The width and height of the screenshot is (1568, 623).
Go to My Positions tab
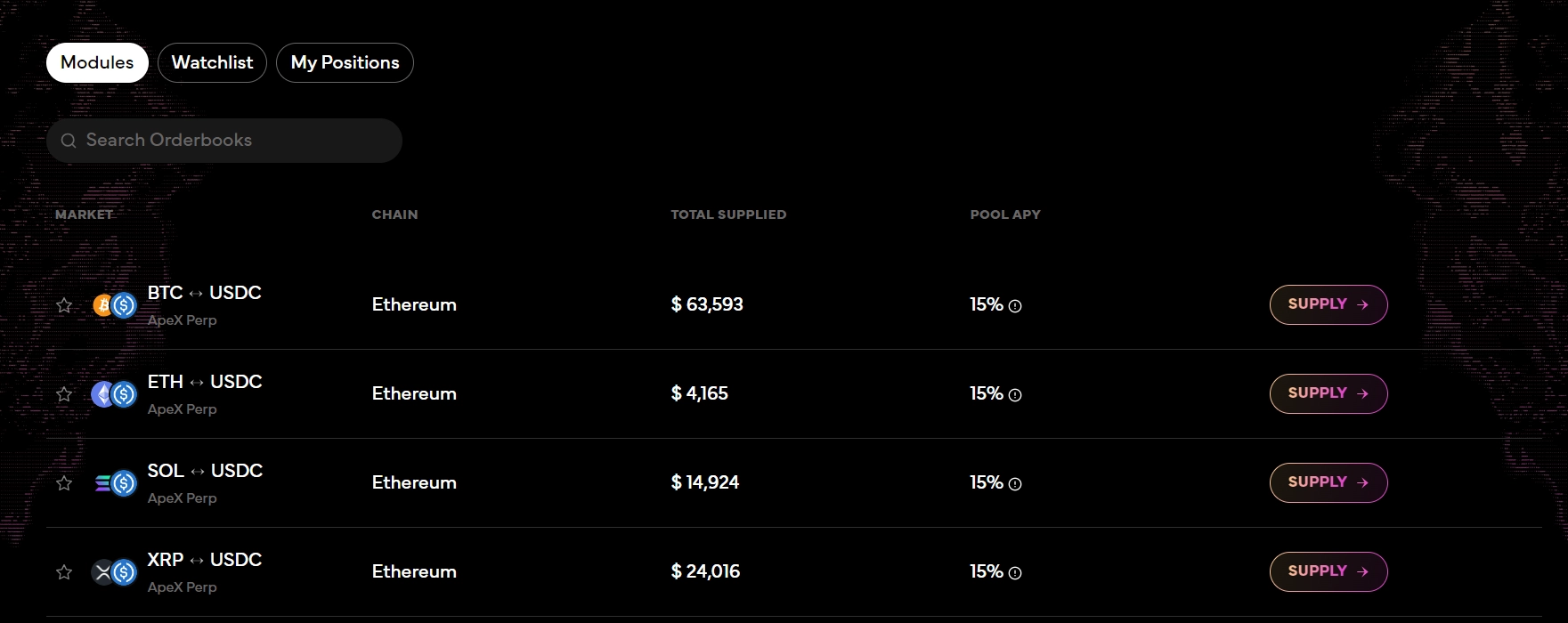345,62
